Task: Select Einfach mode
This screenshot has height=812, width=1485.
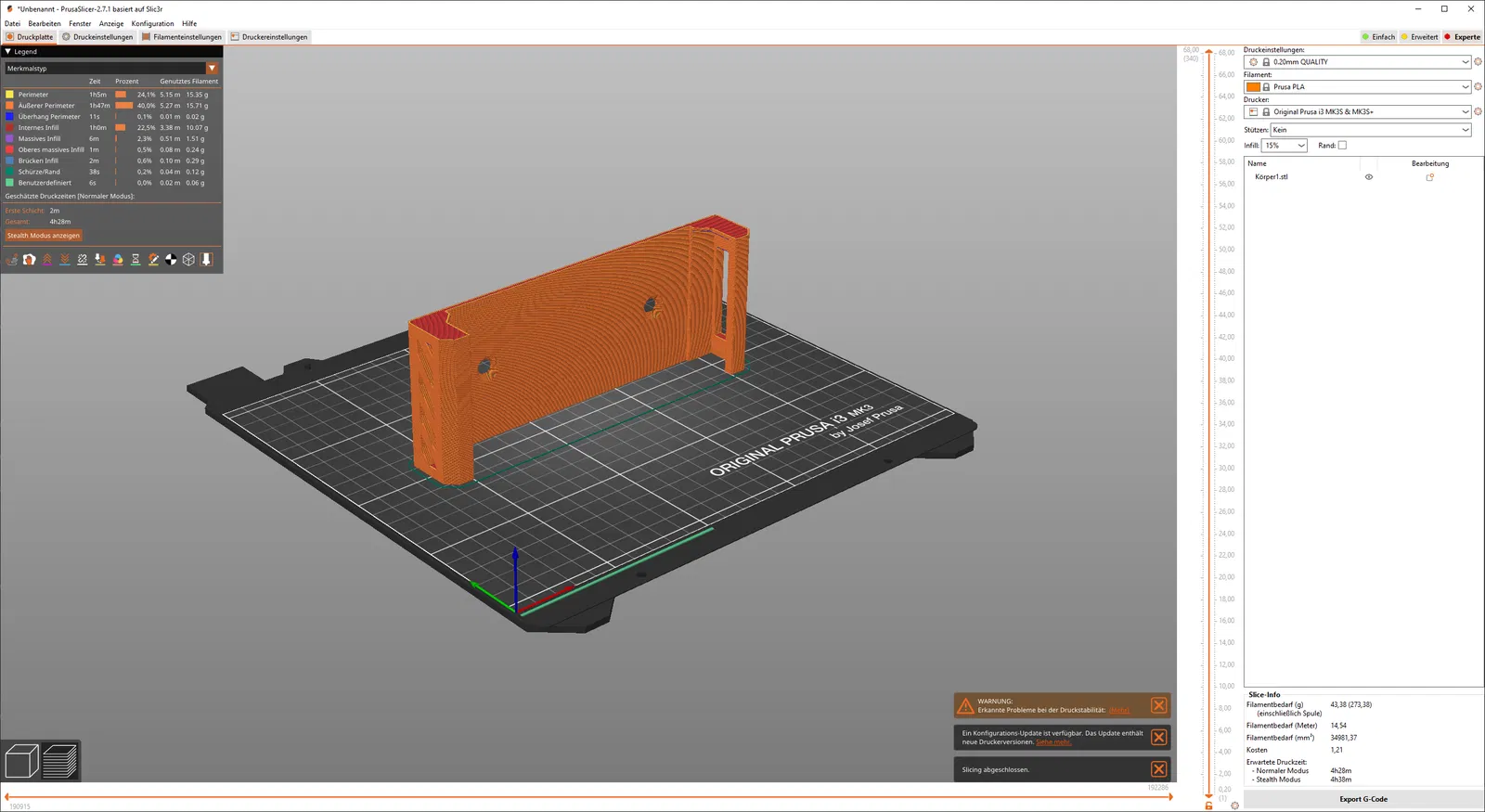Action: 1378,37
